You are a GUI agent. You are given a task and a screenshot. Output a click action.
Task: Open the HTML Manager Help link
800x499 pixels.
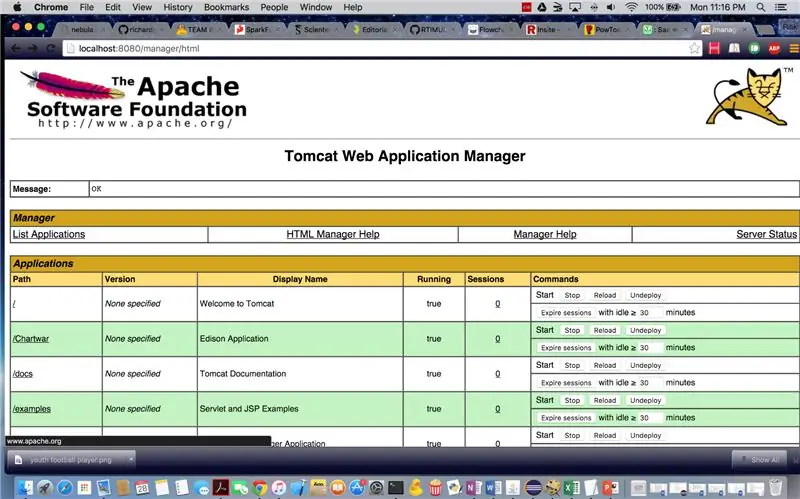333,234
